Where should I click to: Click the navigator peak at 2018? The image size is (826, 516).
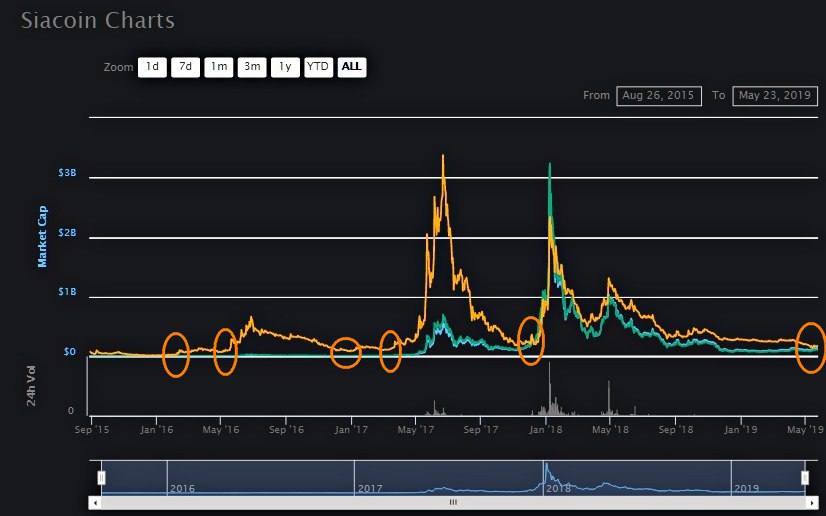pyautogui.click(x=546, y=465)
